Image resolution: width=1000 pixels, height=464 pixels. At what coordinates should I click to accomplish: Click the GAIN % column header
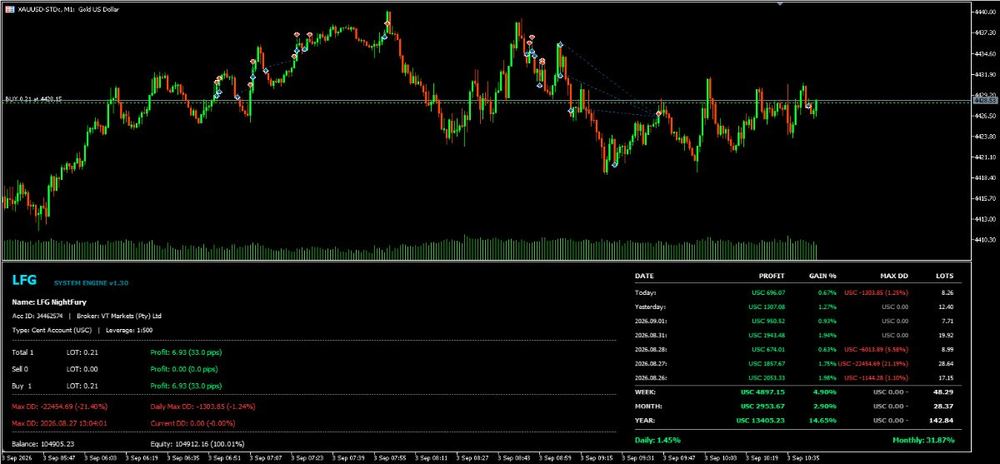pos(824,276)
